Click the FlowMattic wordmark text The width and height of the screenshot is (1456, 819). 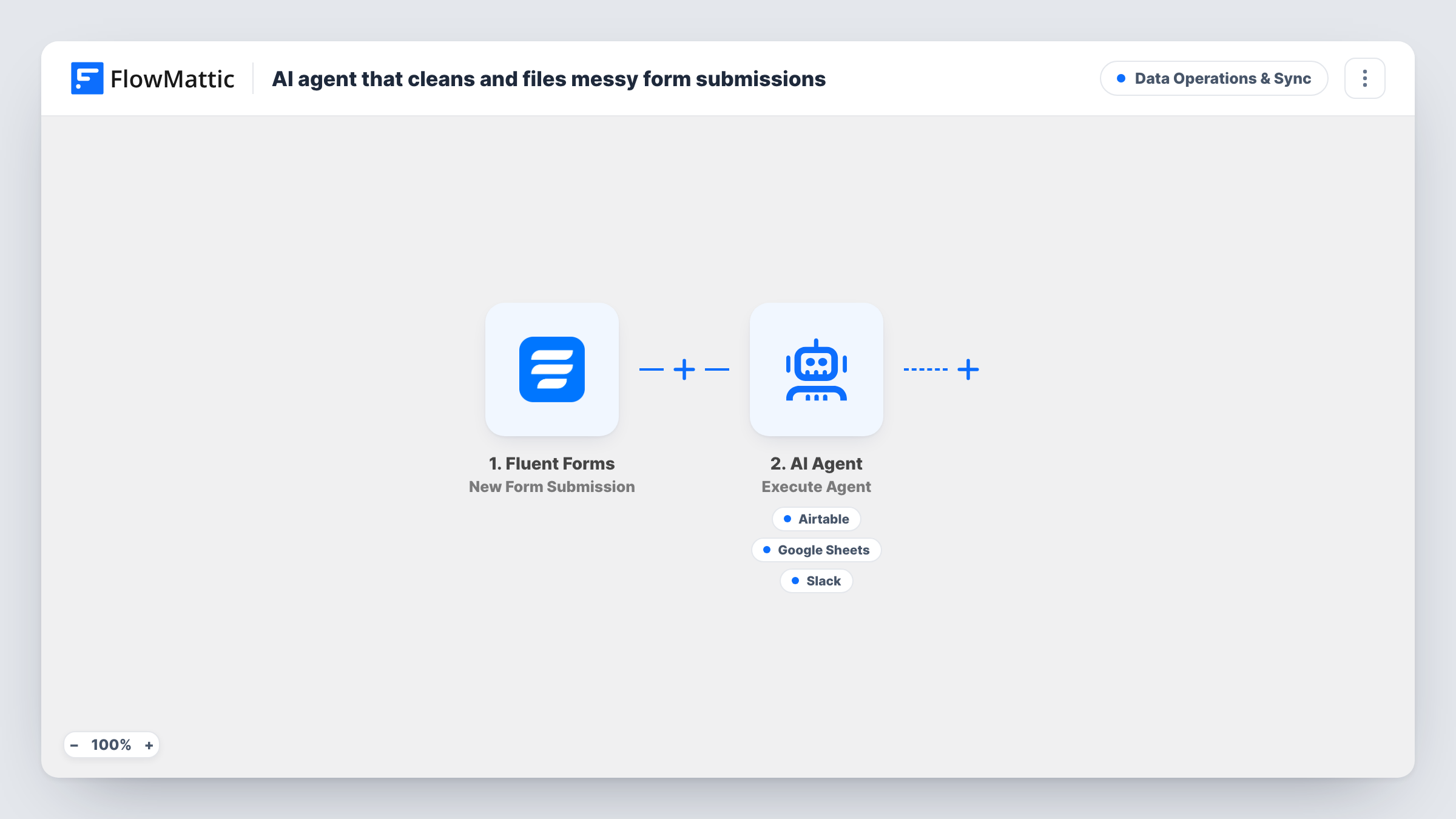coord(172,79)
